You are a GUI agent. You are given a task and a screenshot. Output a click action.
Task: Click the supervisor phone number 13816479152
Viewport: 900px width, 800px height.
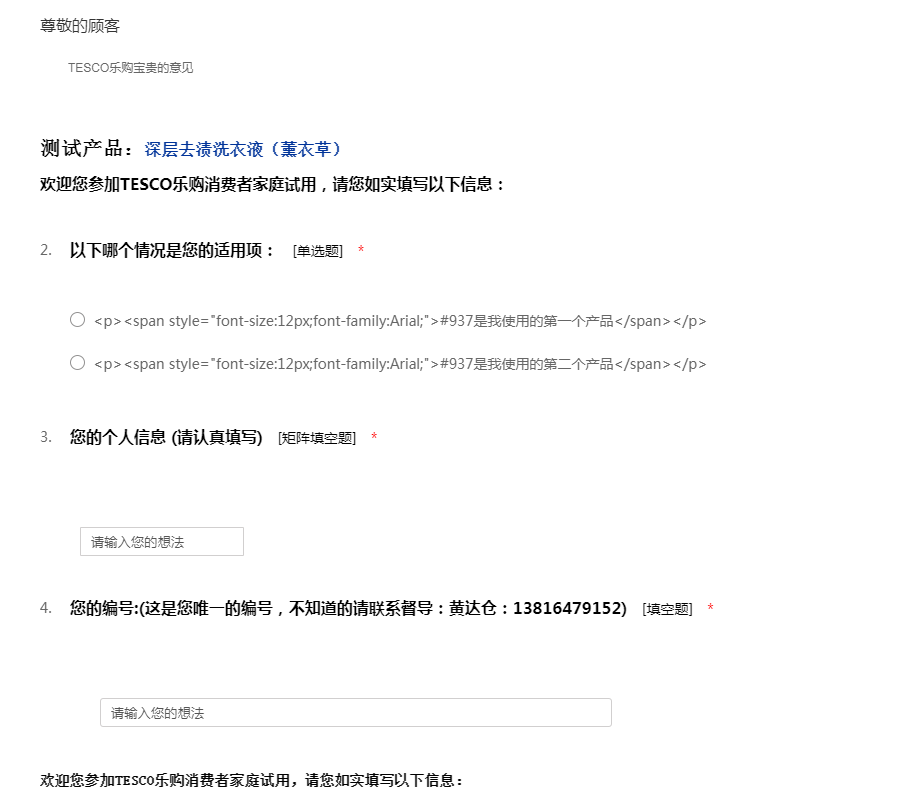568,608
